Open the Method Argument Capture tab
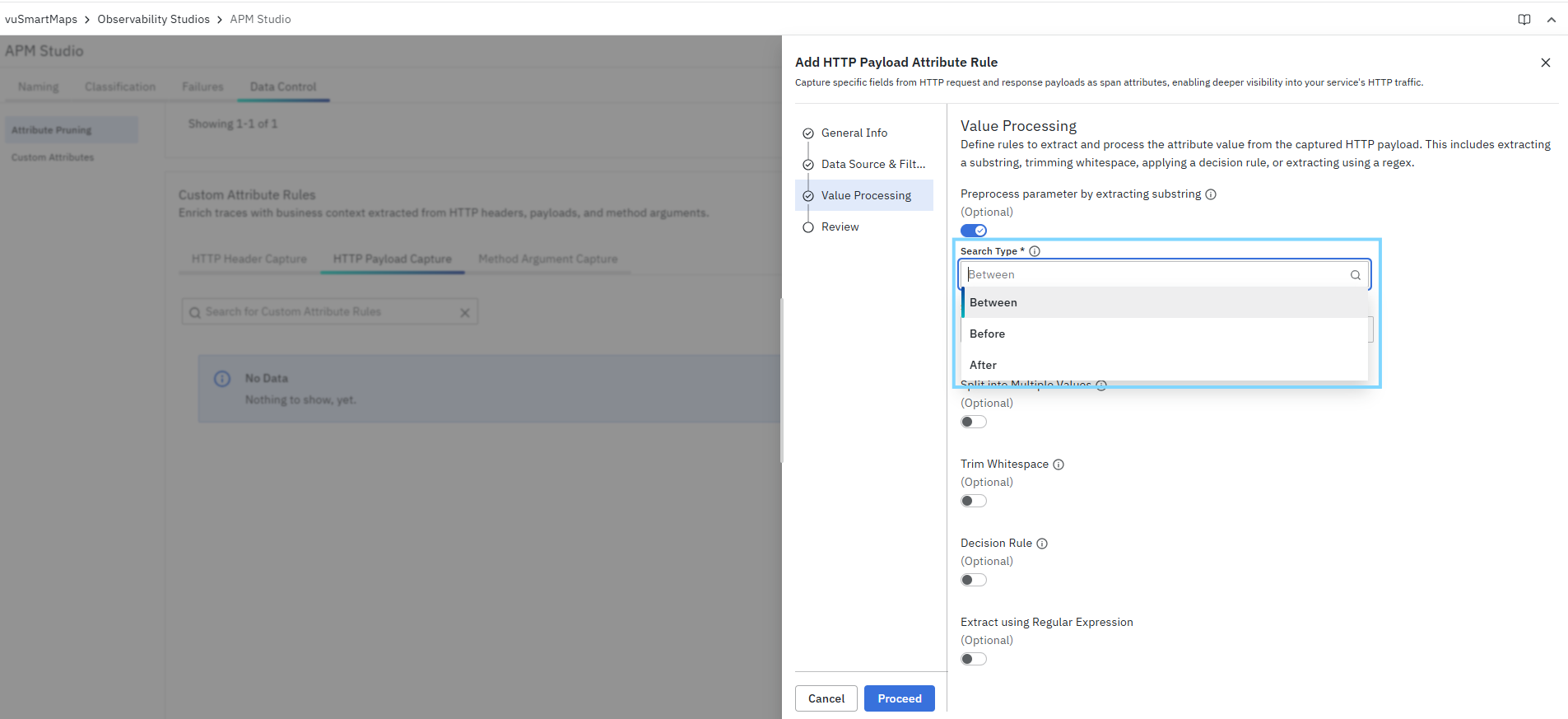Viewport: 1568px width, 719px height. (548, 259)
